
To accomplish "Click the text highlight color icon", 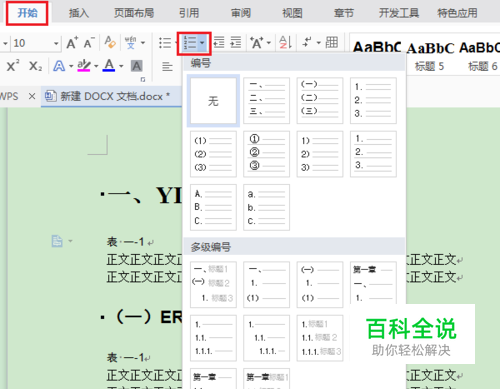I will click(x=84, y=66).
